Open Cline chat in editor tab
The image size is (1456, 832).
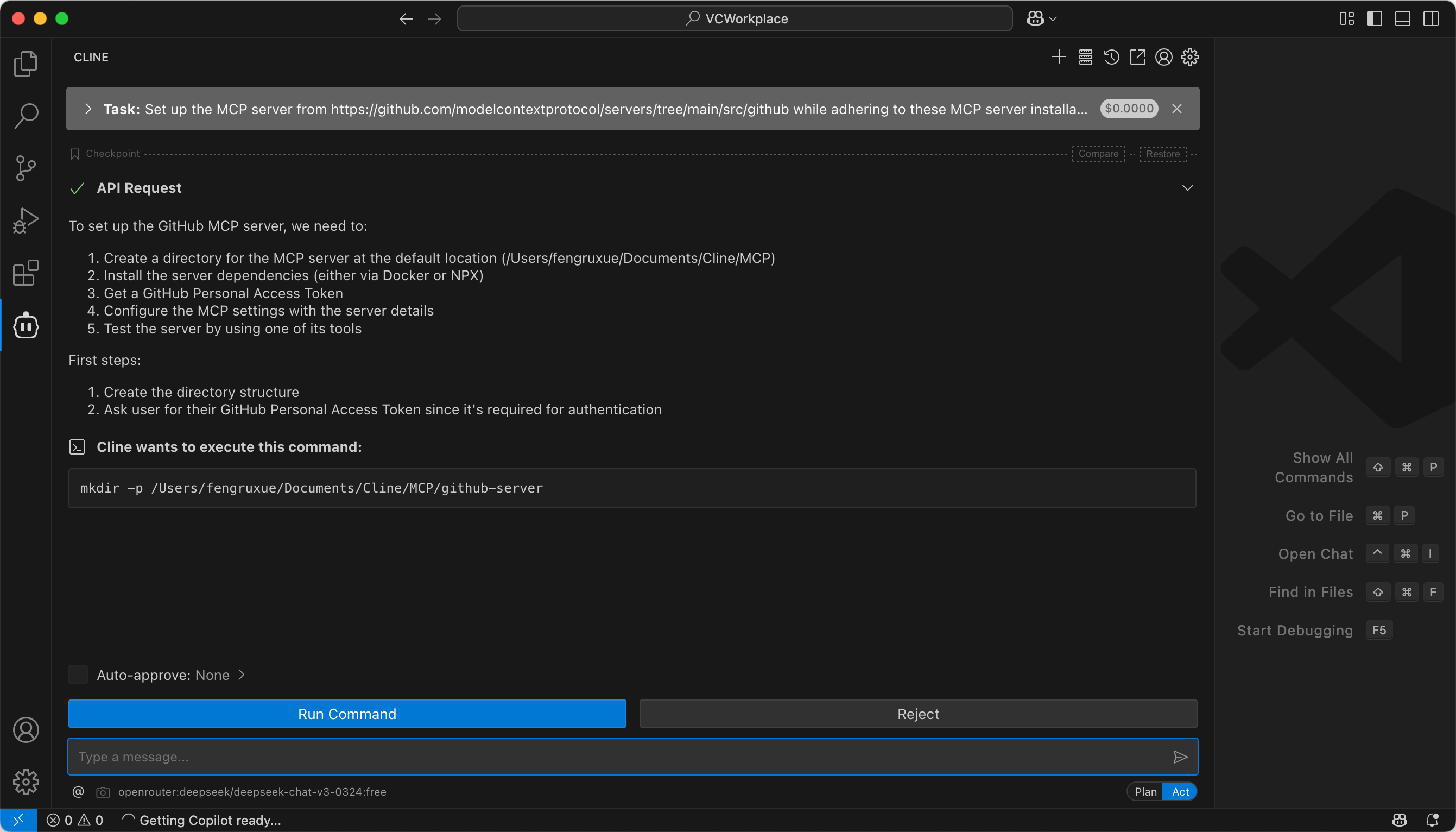click(x=1137, y=56)
